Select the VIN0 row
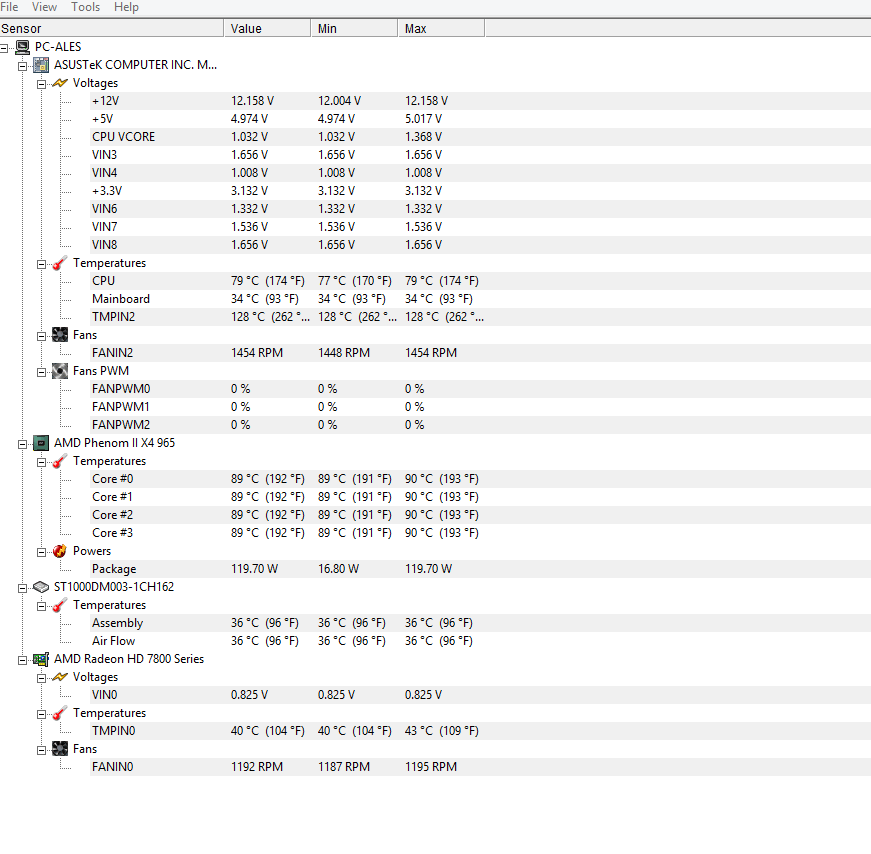871x854 pixels. pos(480,695)
